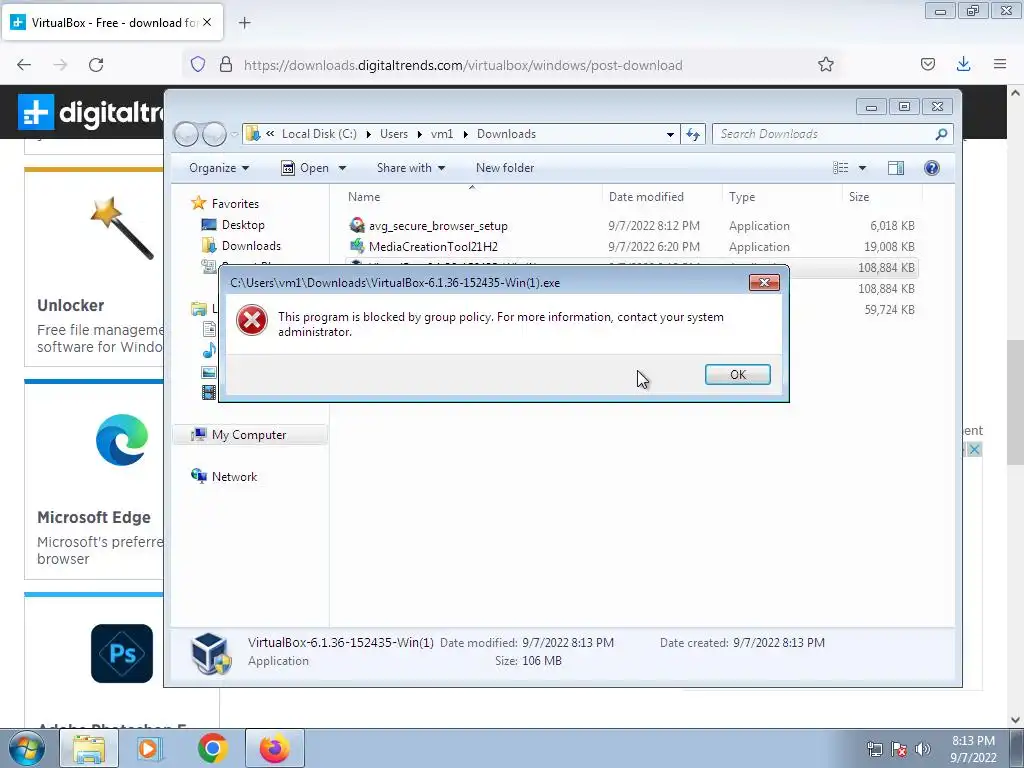Screen dimensions: 1024x768
Task: Sort files by the Size column
Action: point(859,197)
